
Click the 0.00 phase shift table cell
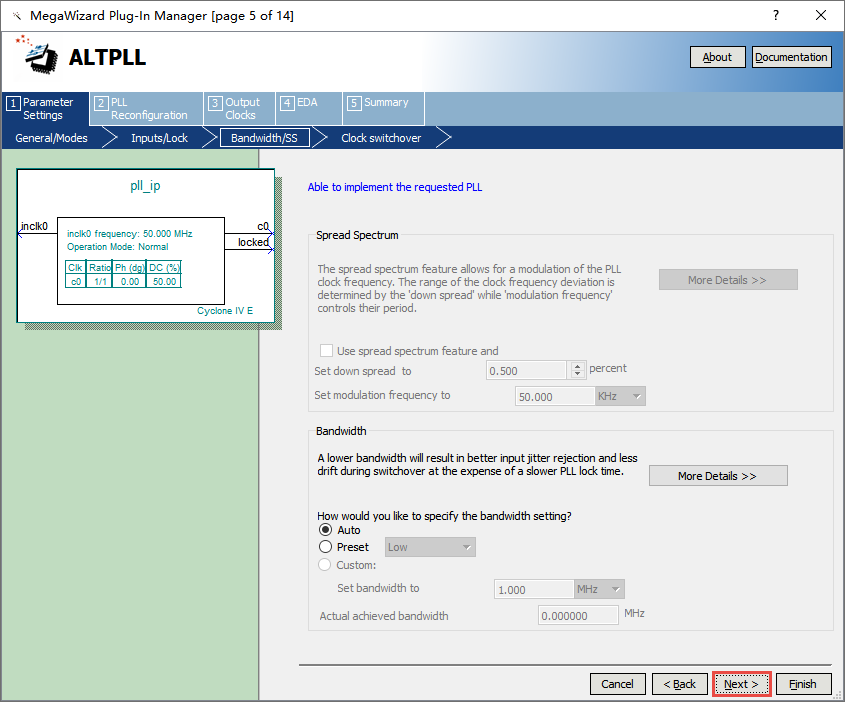point(129,281)
